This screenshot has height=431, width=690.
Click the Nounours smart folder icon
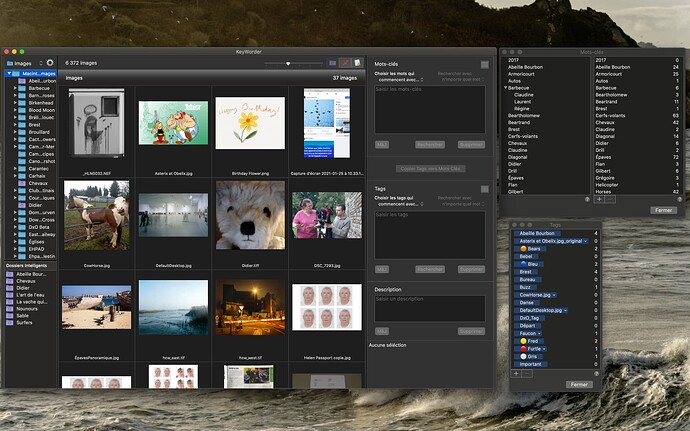[9, 309]
